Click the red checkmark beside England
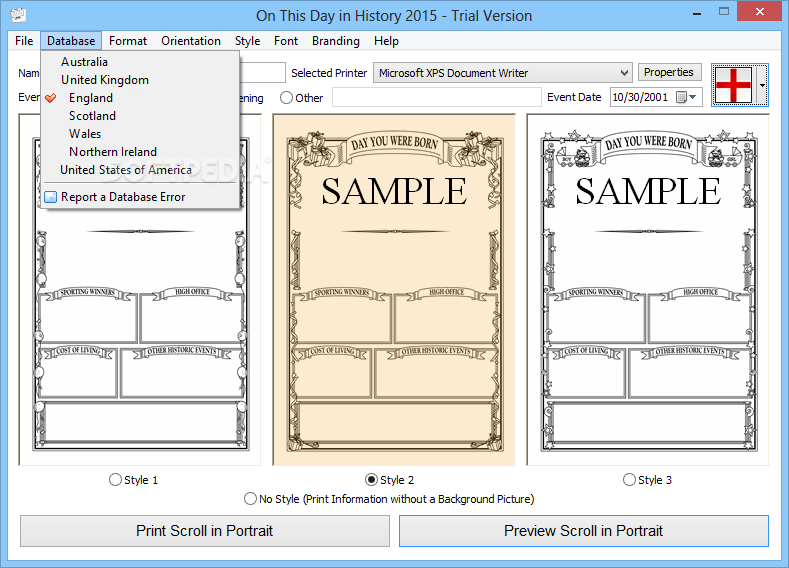Image resolution: width=789 pixels, height=568 pixels. (50, 98)
